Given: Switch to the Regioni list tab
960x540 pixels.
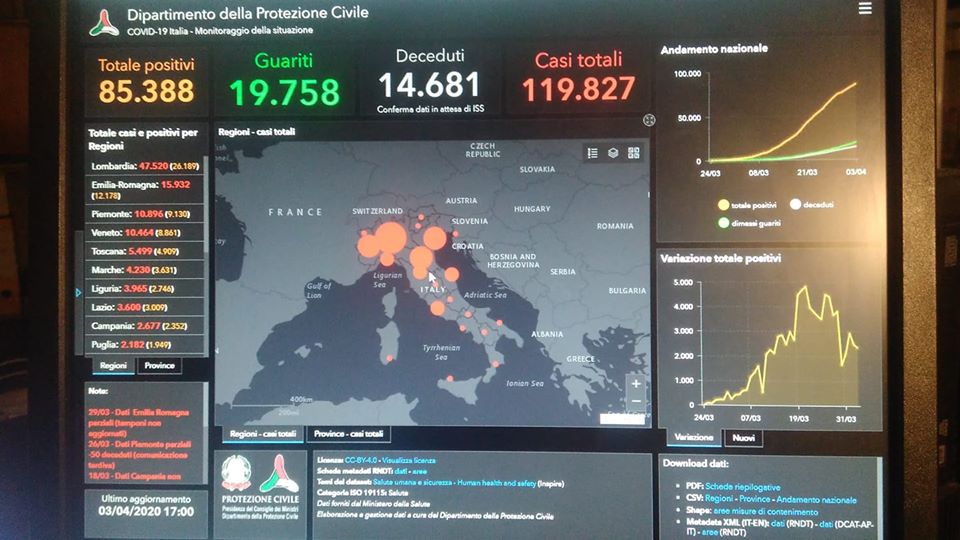Looking at the screenshot, I should pos(113,366).
